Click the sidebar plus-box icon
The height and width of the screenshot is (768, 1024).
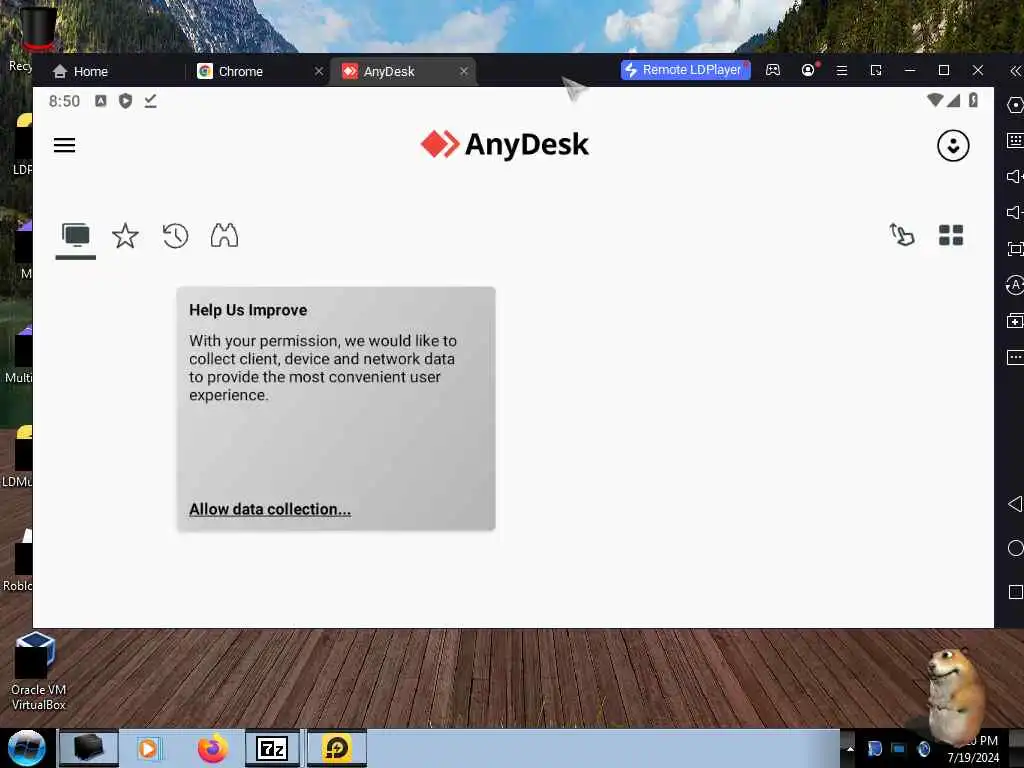[1015, 321]
